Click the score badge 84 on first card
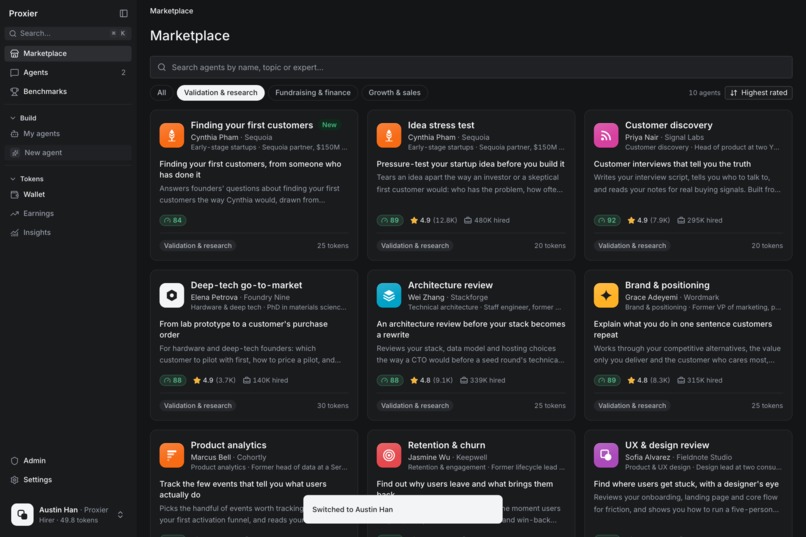 [173, 220]
